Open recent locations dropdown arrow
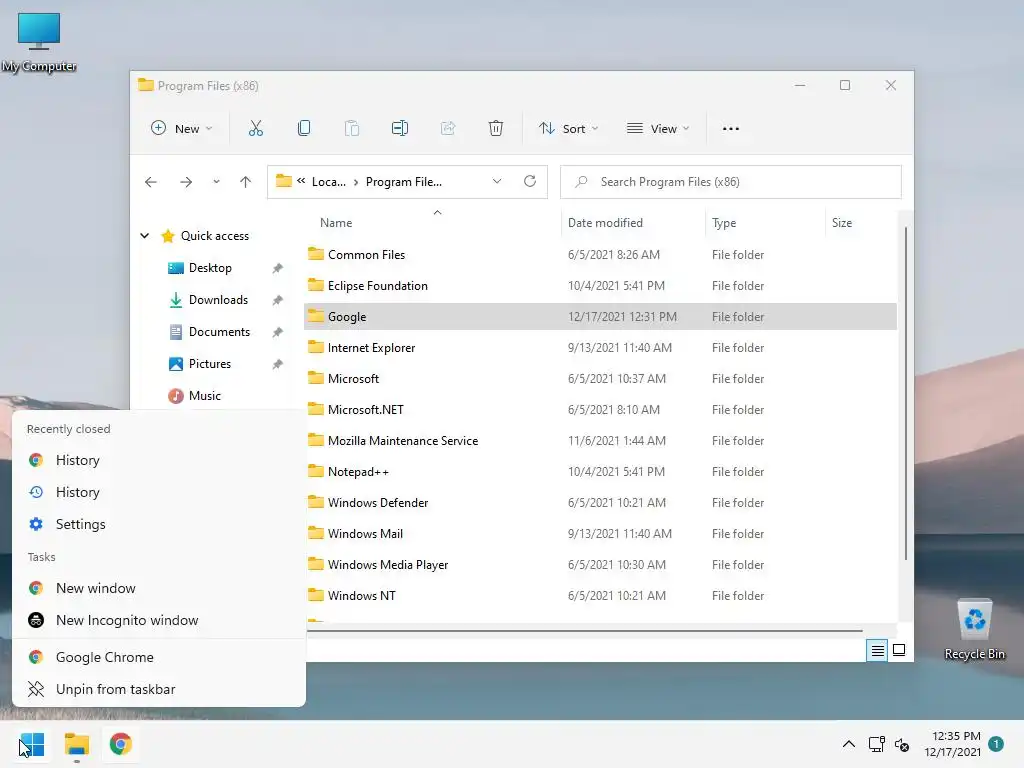The width and height of the screenshot is (1024, 768). [x=216, y=182]
